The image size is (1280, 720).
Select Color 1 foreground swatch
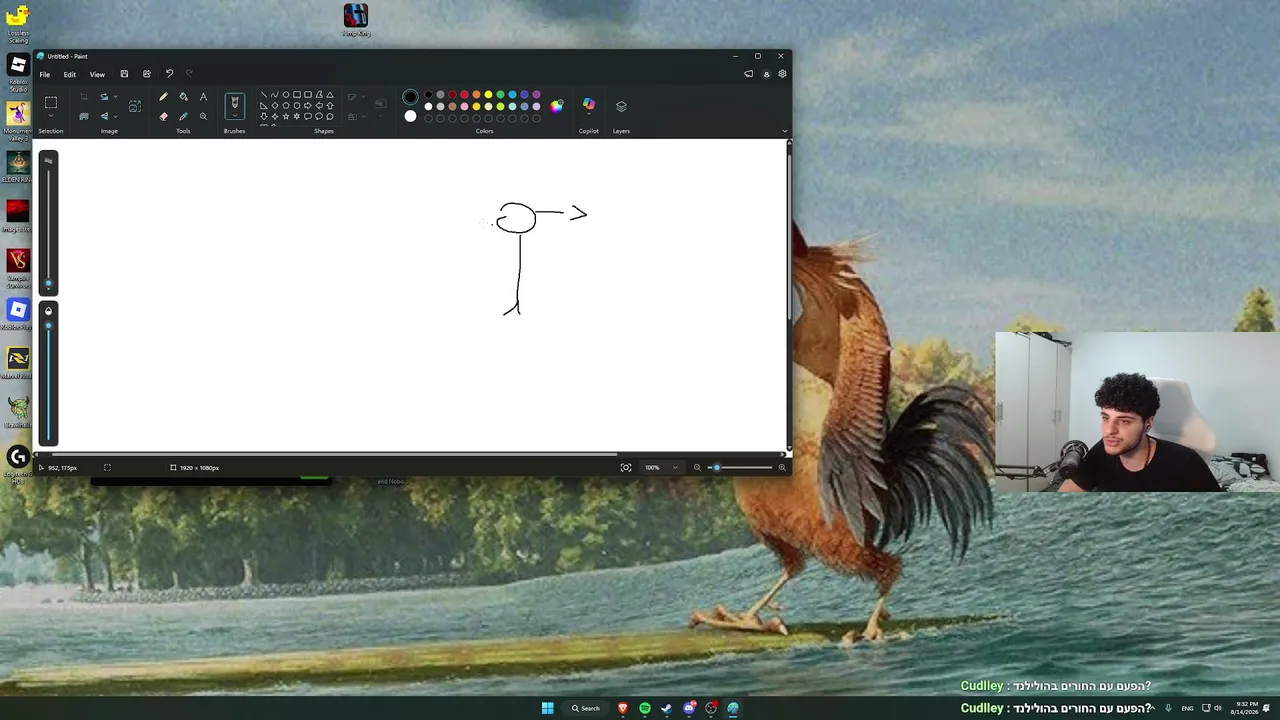(x=410, y=97)
